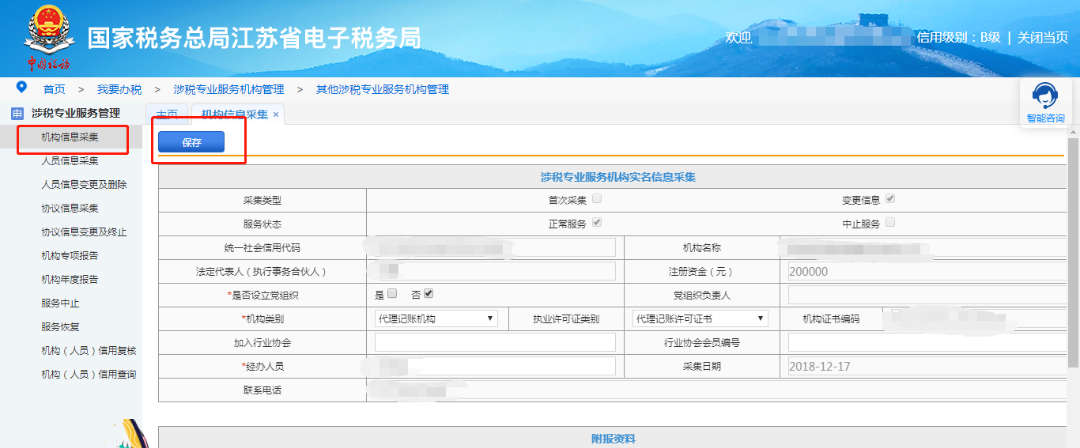The width and height of the screenshot is (1080, 448).
Task: Toggle the 正常服务 checkbox
Action: [597, 223]
